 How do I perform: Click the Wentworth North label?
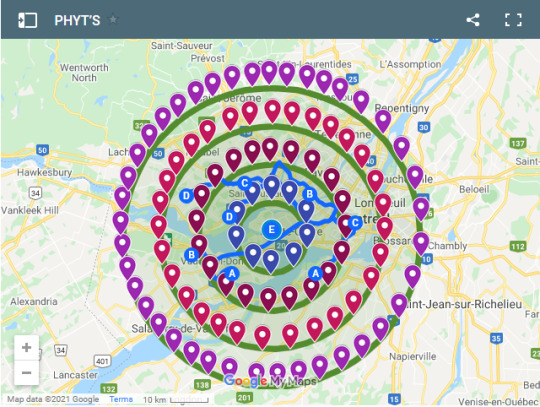(x=84, y=72)
